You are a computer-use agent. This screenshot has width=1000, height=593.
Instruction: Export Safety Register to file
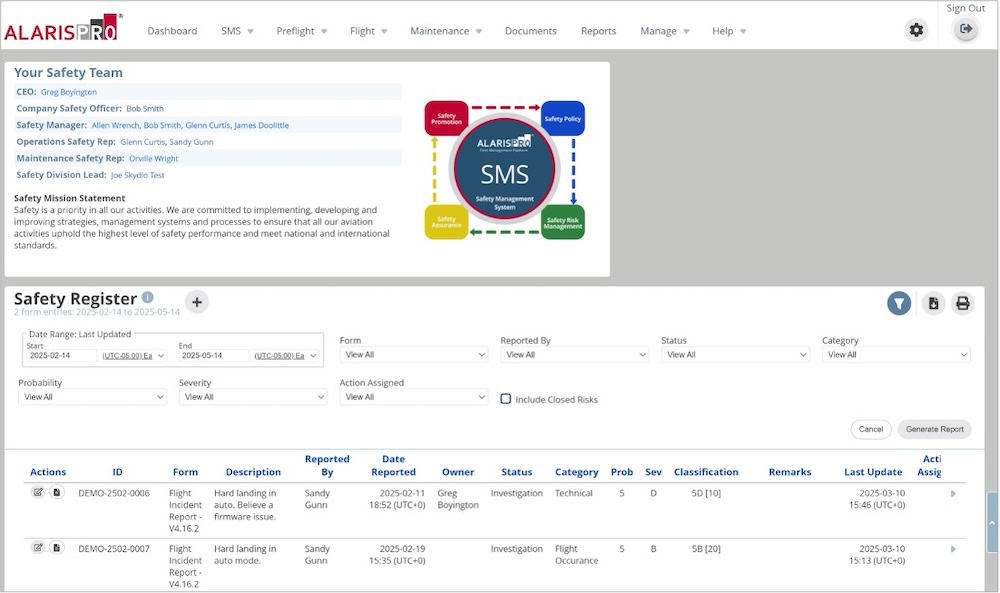(x=932, y=303)
